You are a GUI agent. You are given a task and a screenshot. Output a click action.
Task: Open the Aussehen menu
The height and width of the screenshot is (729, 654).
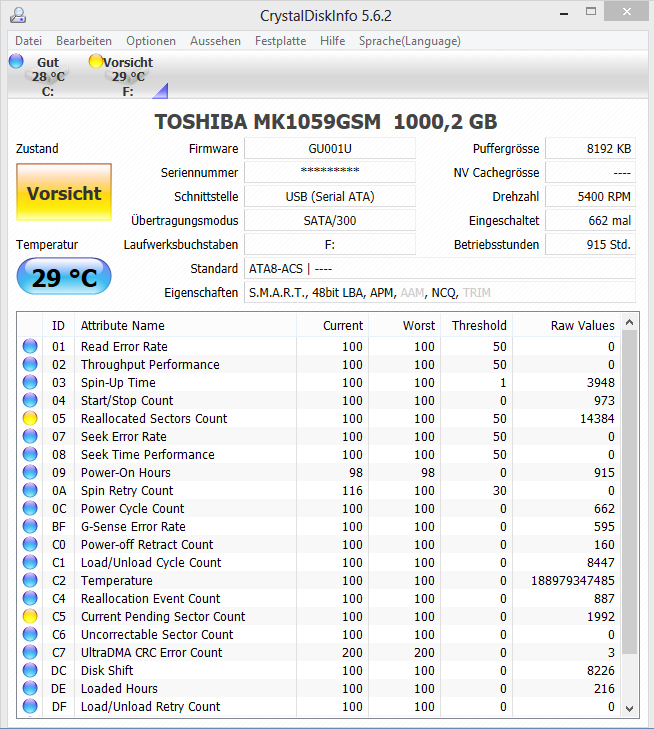215,41
